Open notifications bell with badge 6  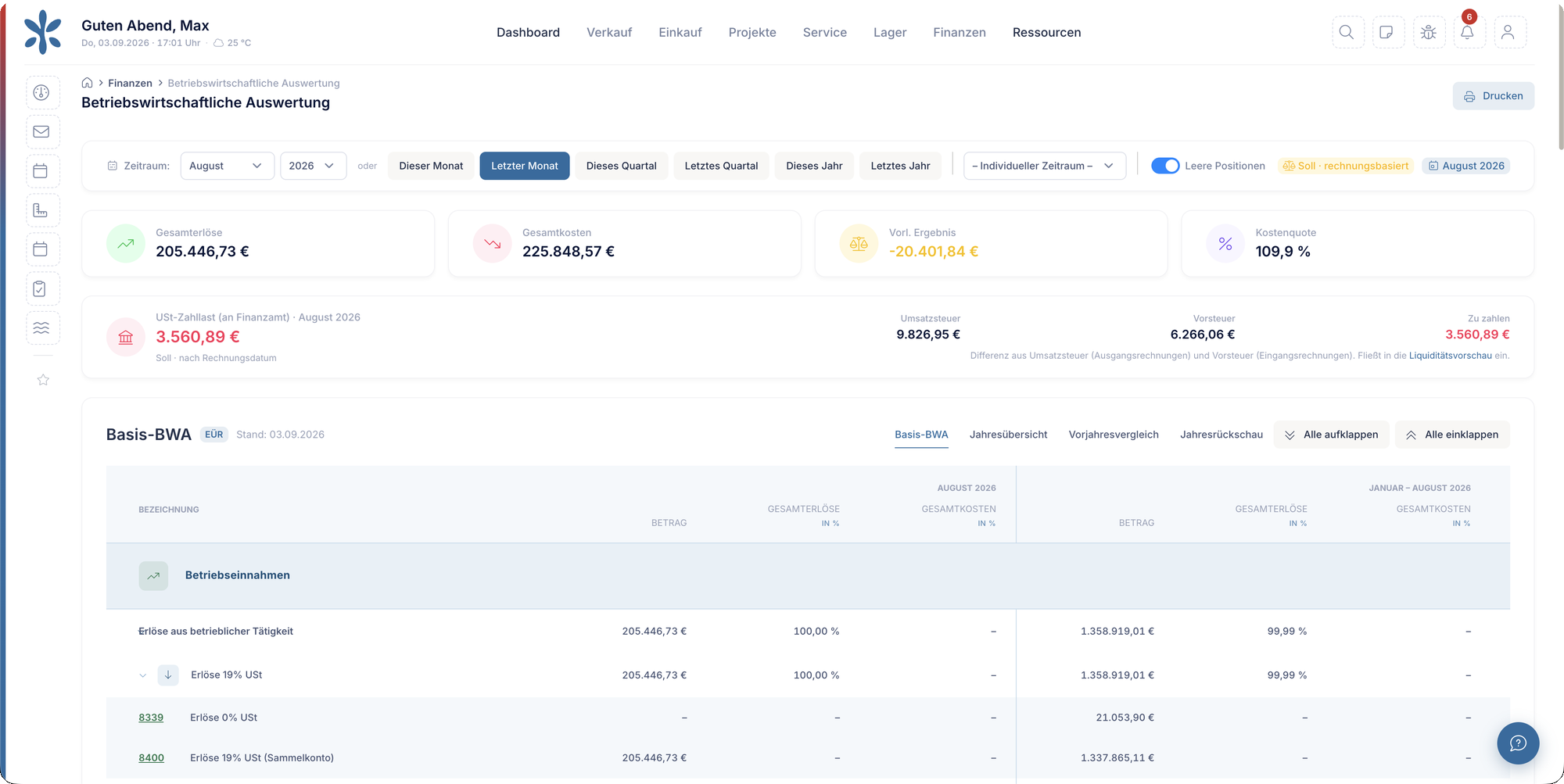1469,32
